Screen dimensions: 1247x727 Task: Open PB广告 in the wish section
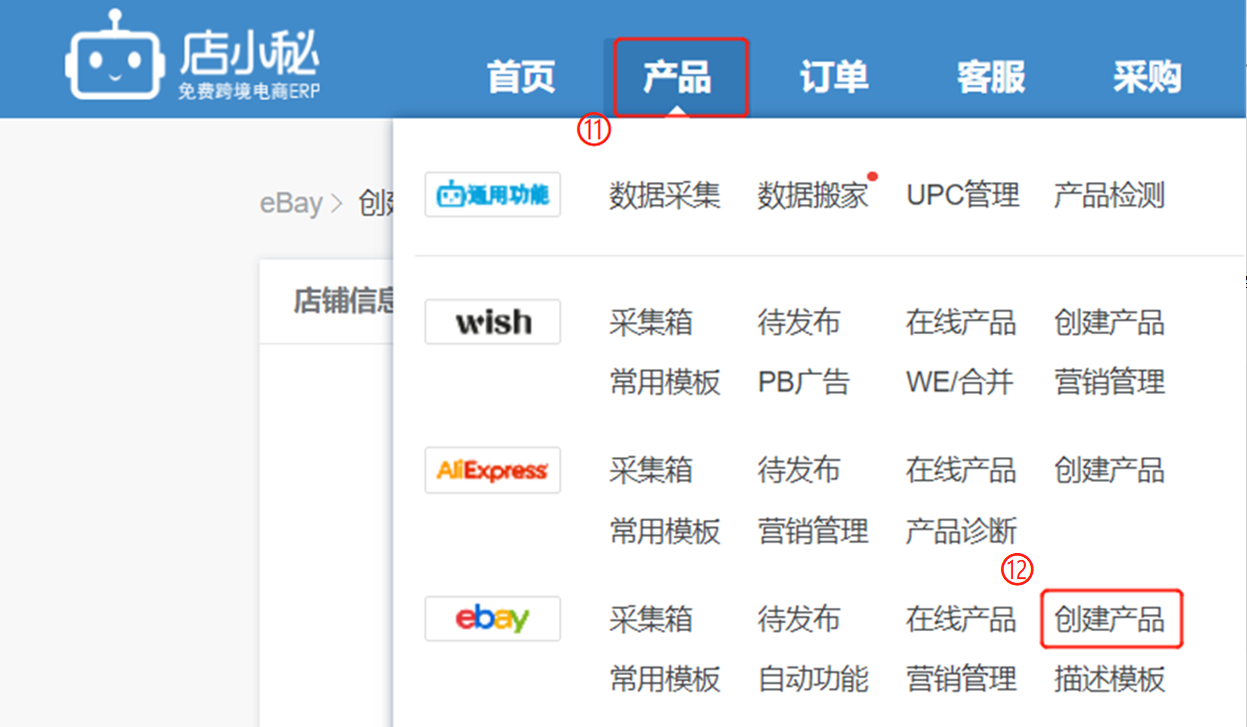[804, 382]
